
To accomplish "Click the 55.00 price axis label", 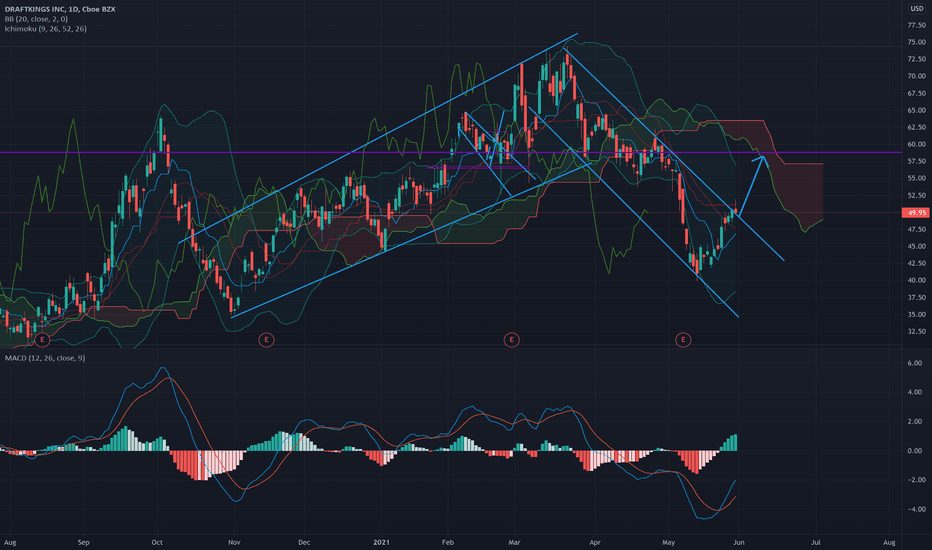I will click(917, 178).
